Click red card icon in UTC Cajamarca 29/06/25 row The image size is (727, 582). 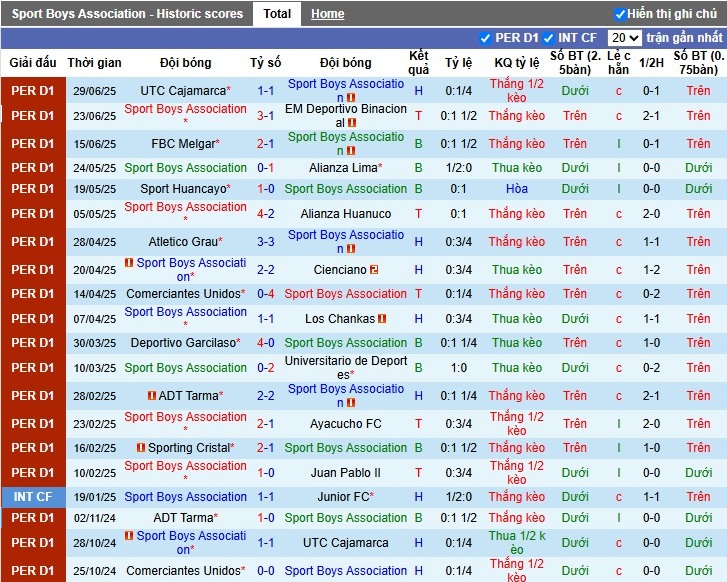pos(351,98)
